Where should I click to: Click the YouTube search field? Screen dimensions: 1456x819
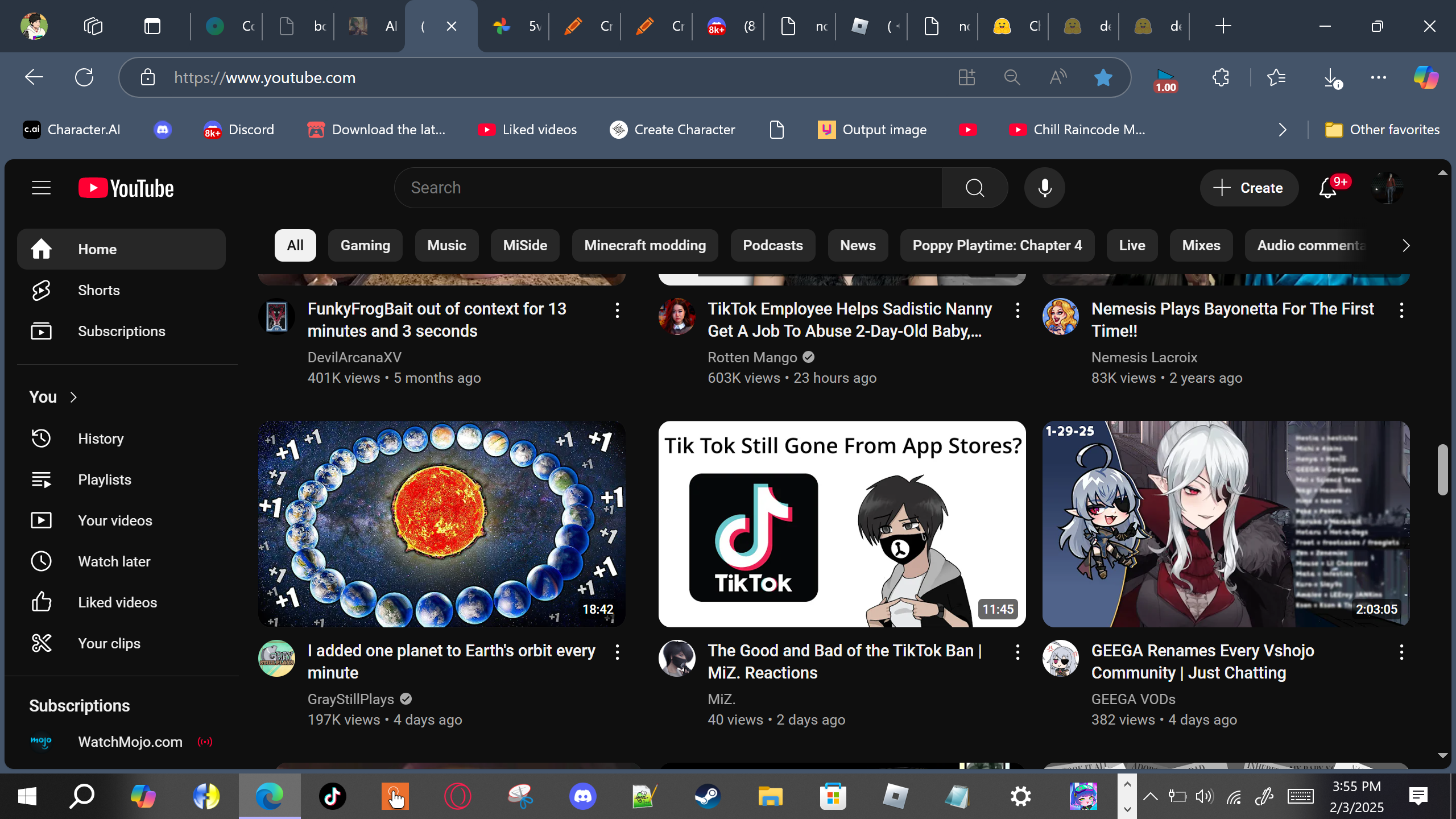[668, 188]
